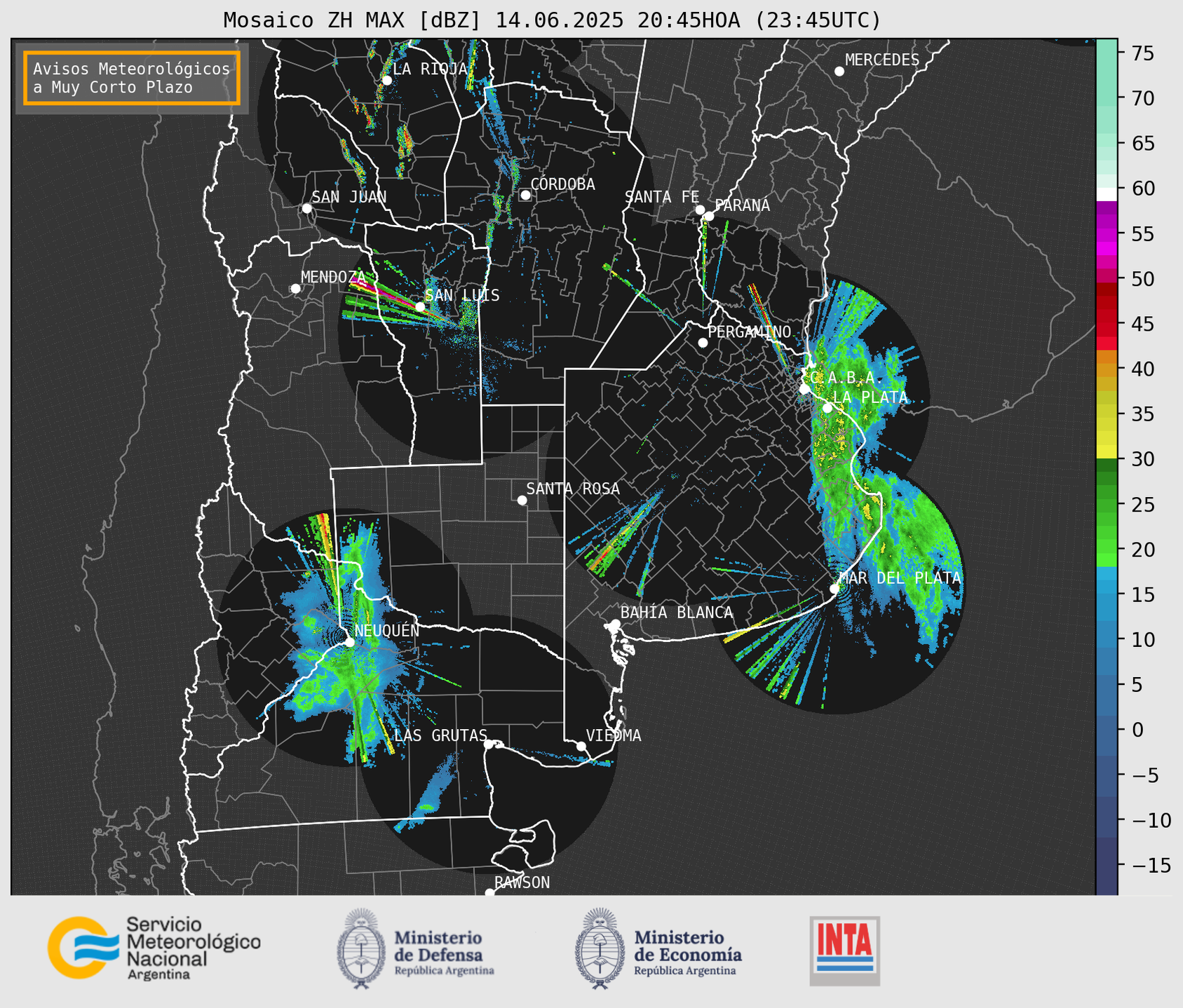Click the BAHÍA BLANCA label text

[x=677, y=613]
